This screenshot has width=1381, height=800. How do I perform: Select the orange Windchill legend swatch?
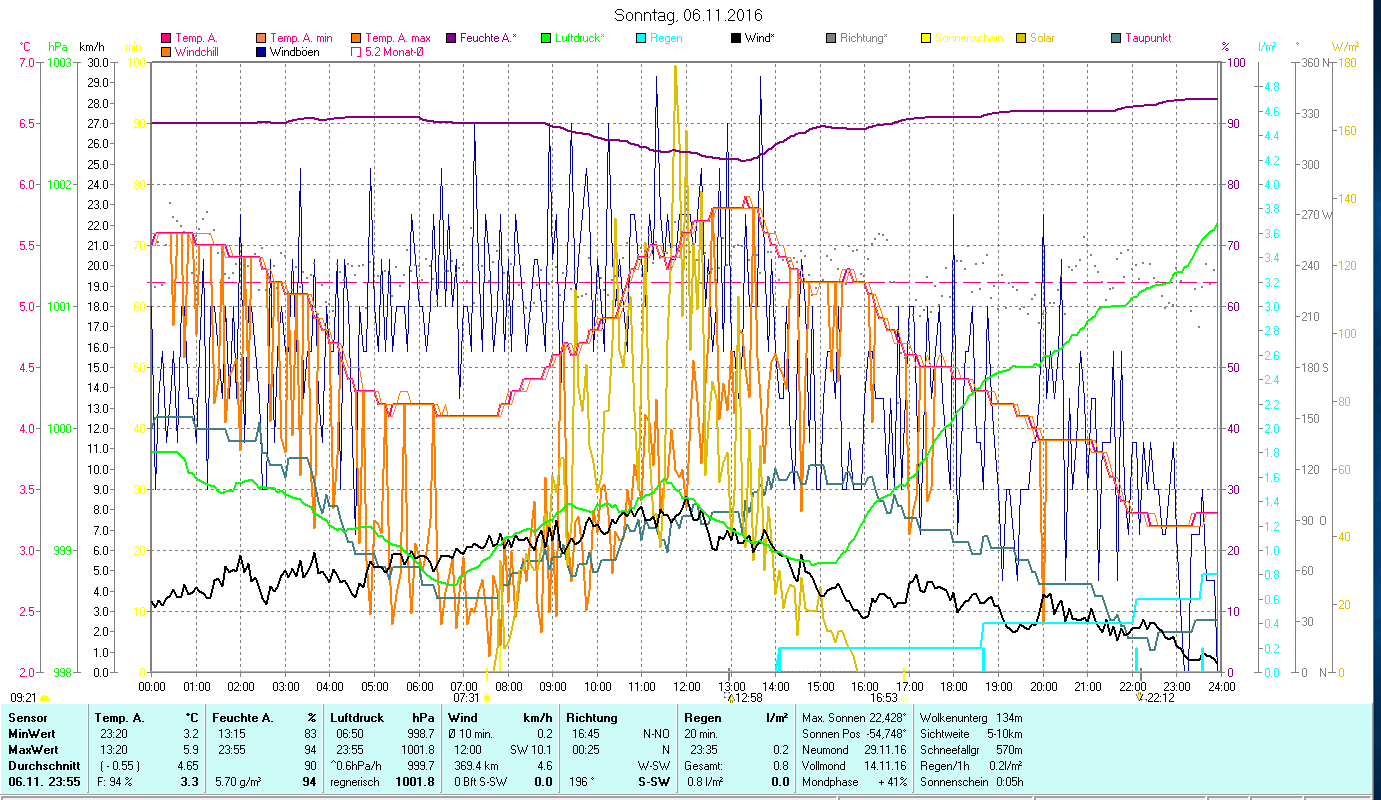(x=167, y=51)
